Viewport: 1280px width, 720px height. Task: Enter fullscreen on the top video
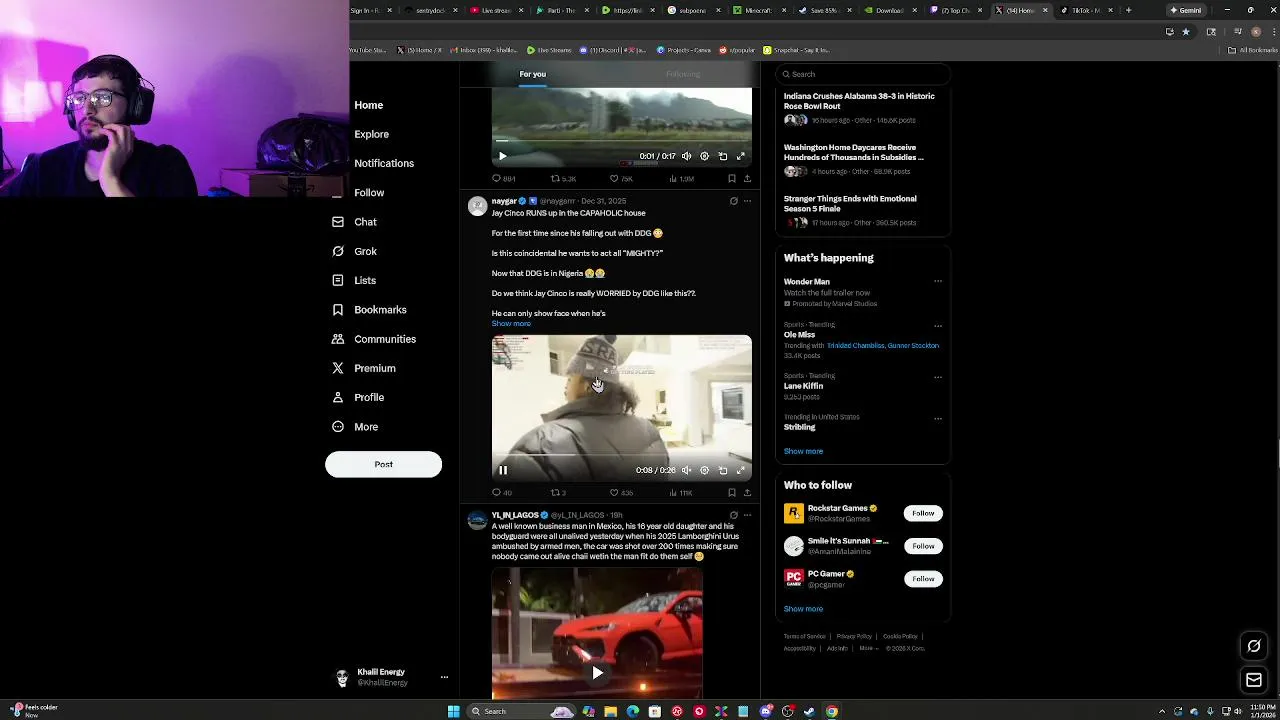[x=741, y=156]
